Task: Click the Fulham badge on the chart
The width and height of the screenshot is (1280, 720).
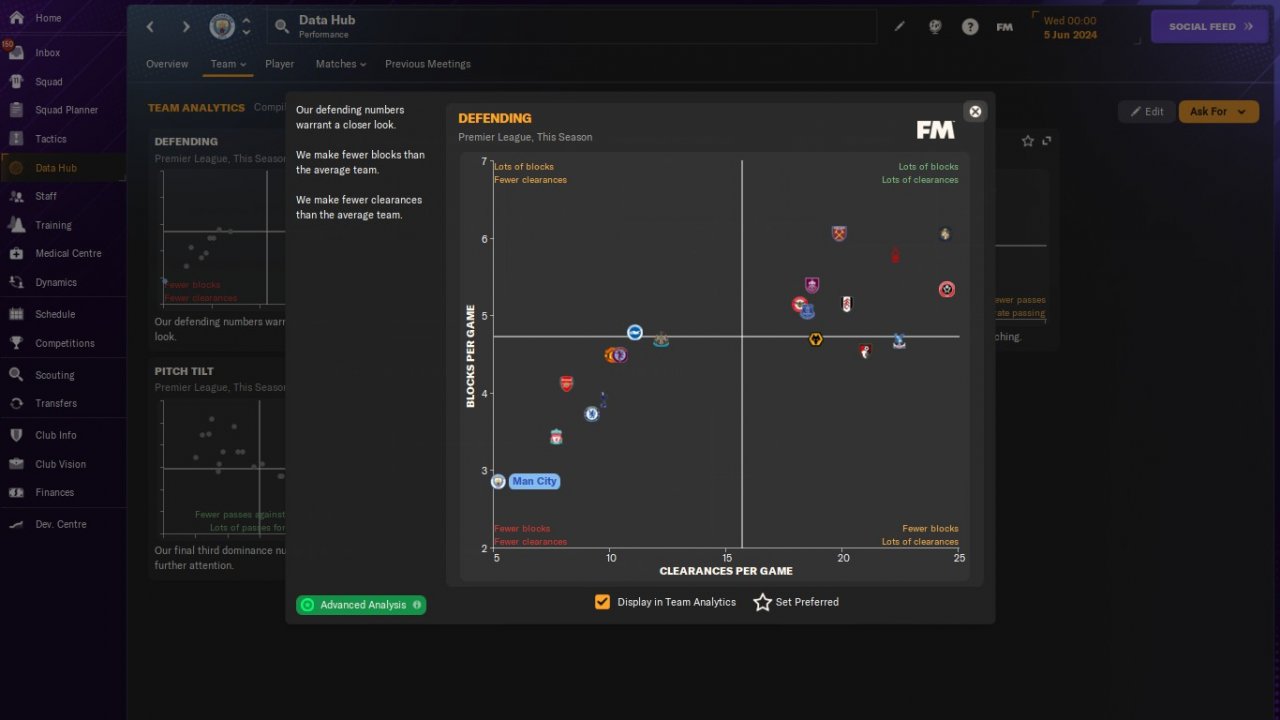Action: click(847, 304)
